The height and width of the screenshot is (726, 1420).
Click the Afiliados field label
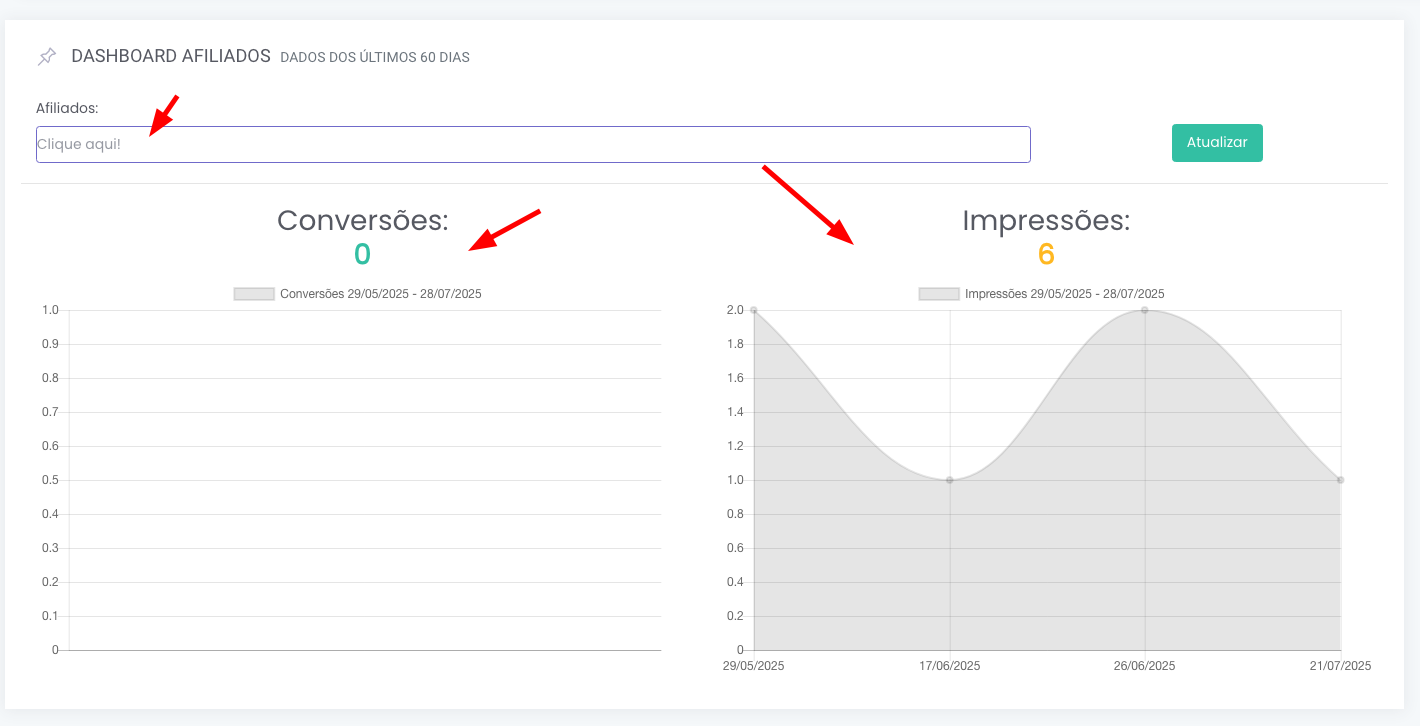pos(67,108)
